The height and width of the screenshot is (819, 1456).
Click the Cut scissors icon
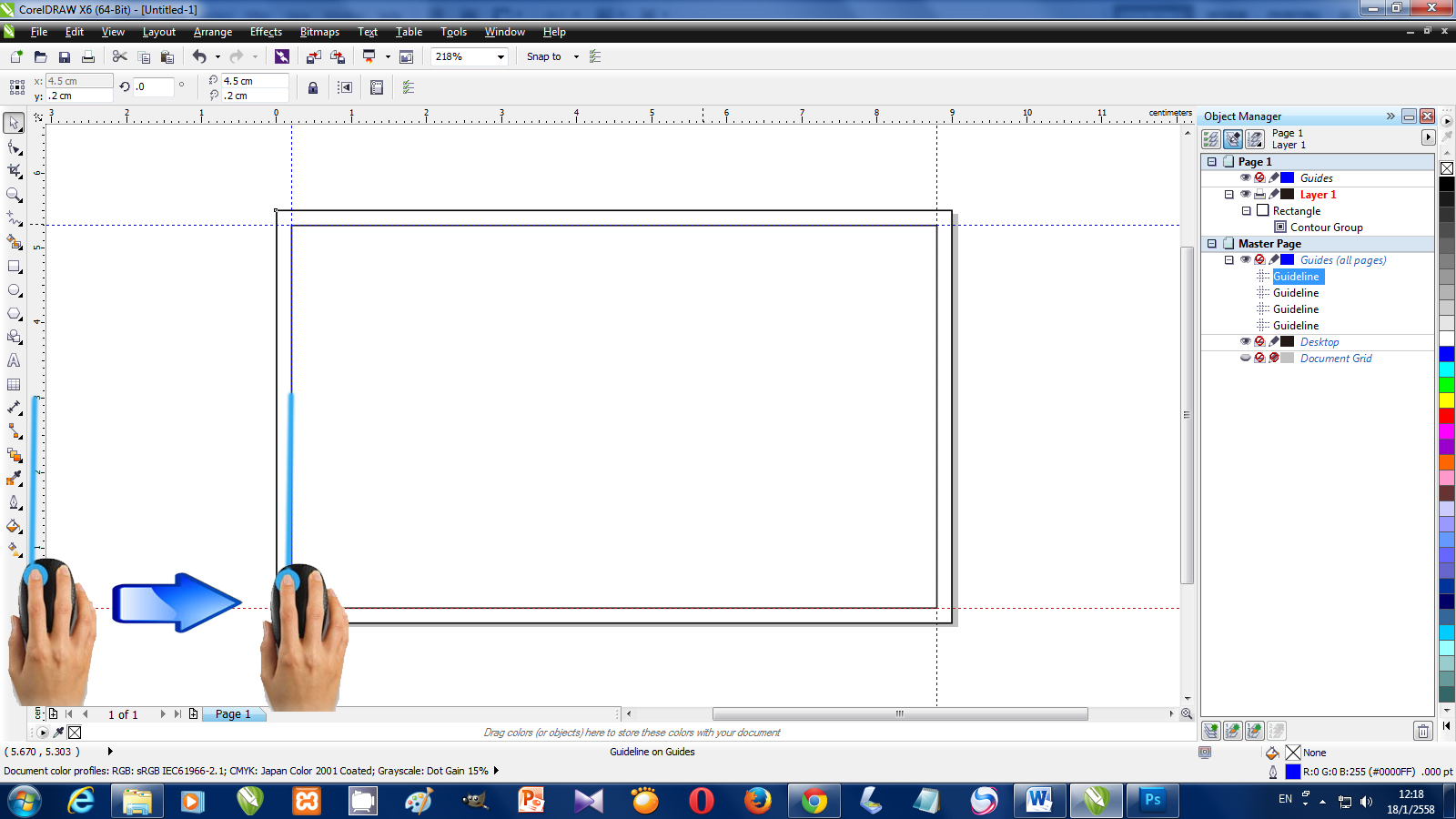point(119,56)
